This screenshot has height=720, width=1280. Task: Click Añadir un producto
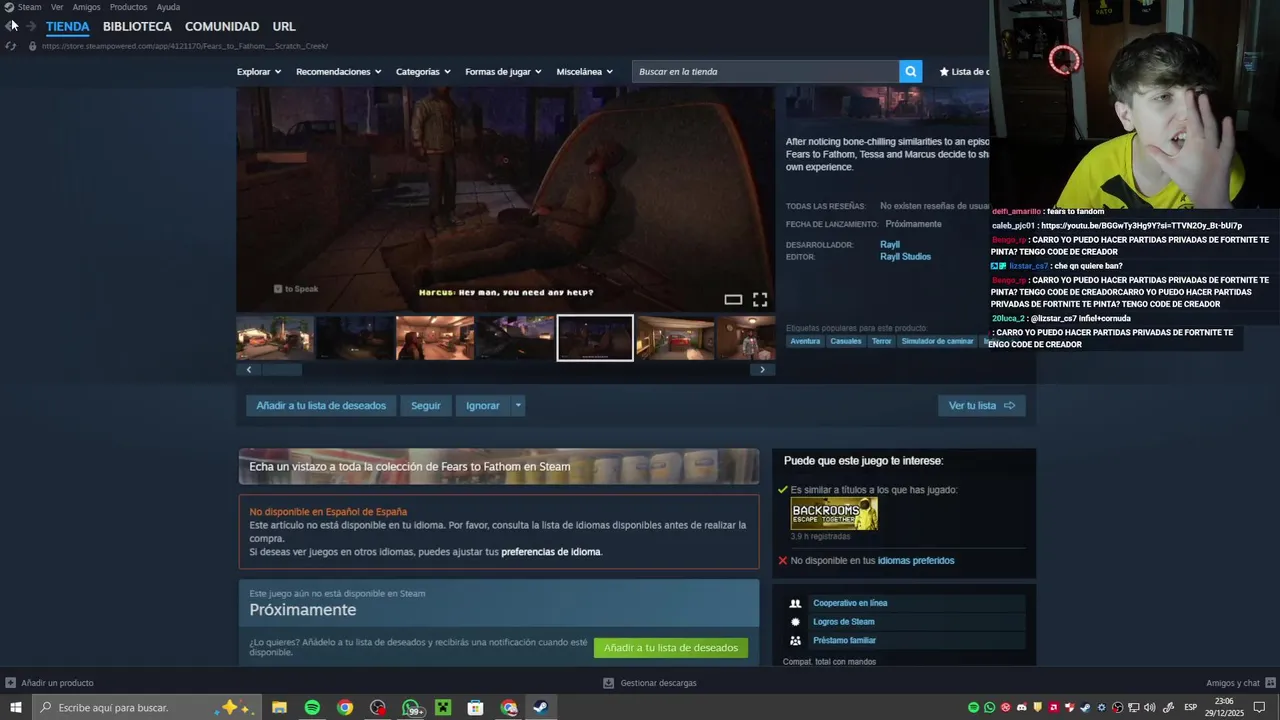click(x=50, y=683)
